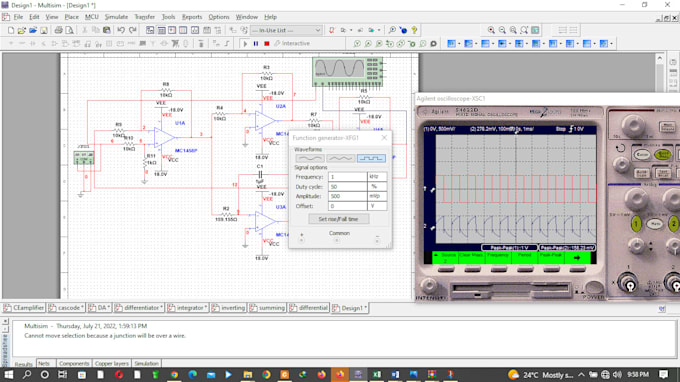Open the Reports menu
The image size is (680, 382).
[x=192, y=17]
